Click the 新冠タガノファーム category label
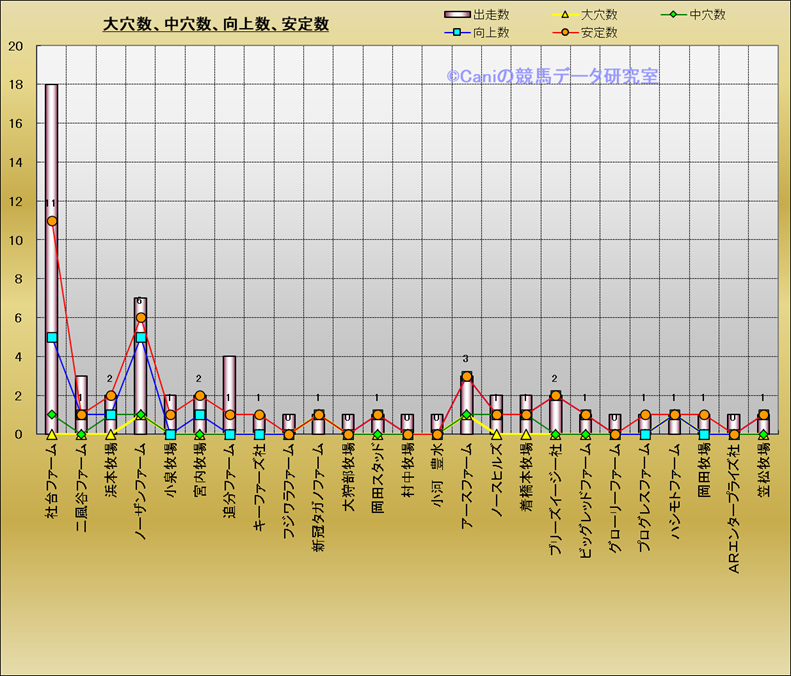 click(318, 497)
